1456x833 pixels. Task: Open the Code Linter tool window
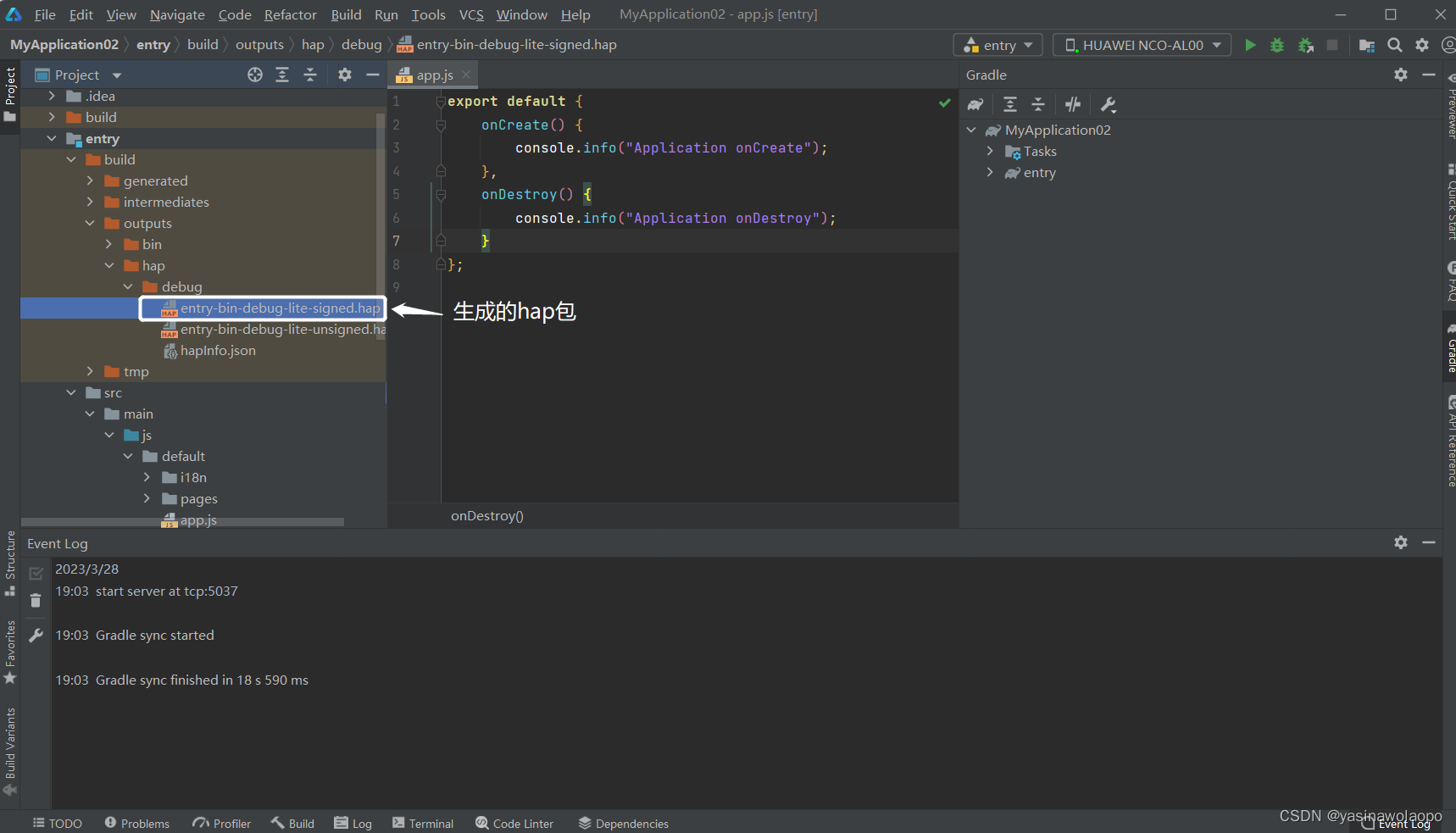pos(514,823)
